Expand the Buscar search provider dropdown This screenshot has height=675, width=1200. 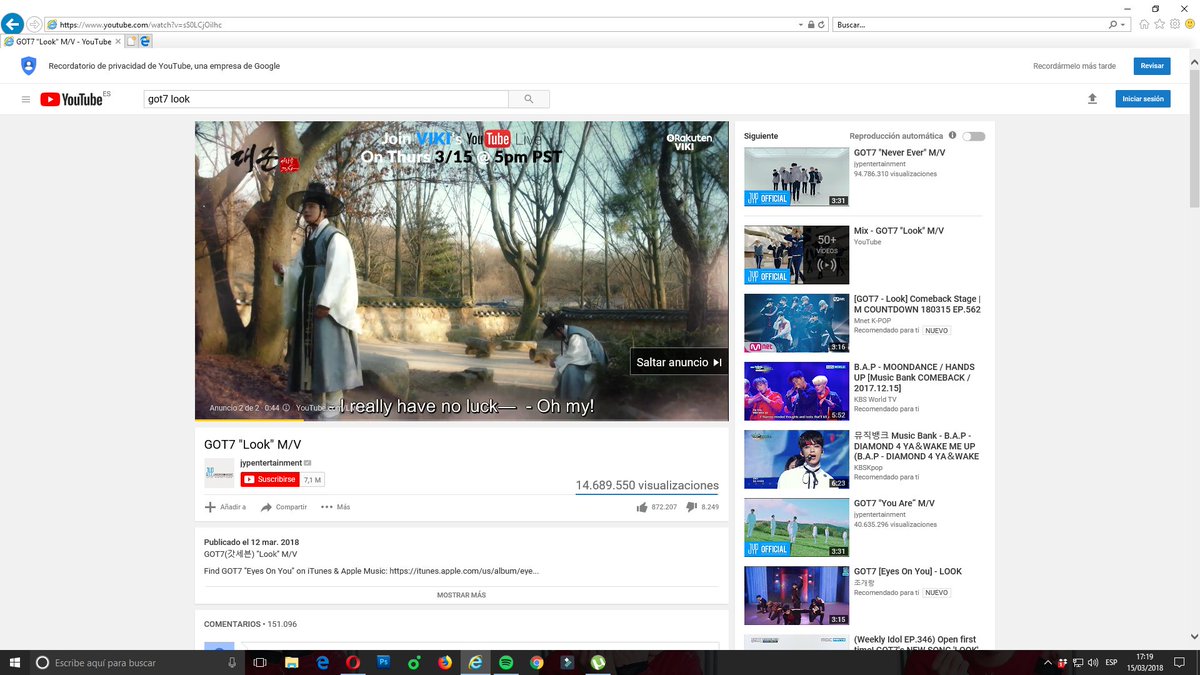(1123, 24)
